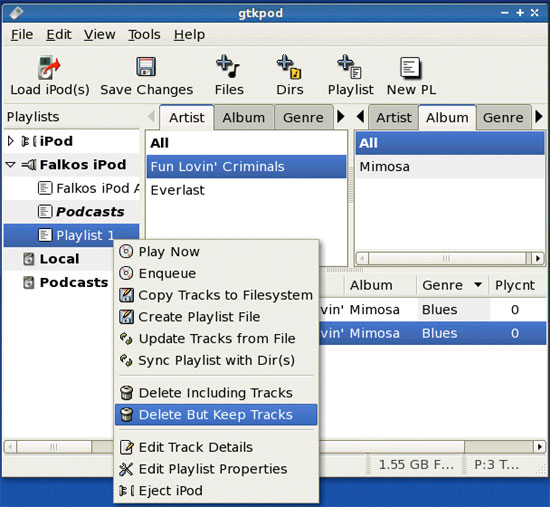550x507 pixels.
Task: Click the Load iPod(s) toolbar icon
Action: pos(49,67)
